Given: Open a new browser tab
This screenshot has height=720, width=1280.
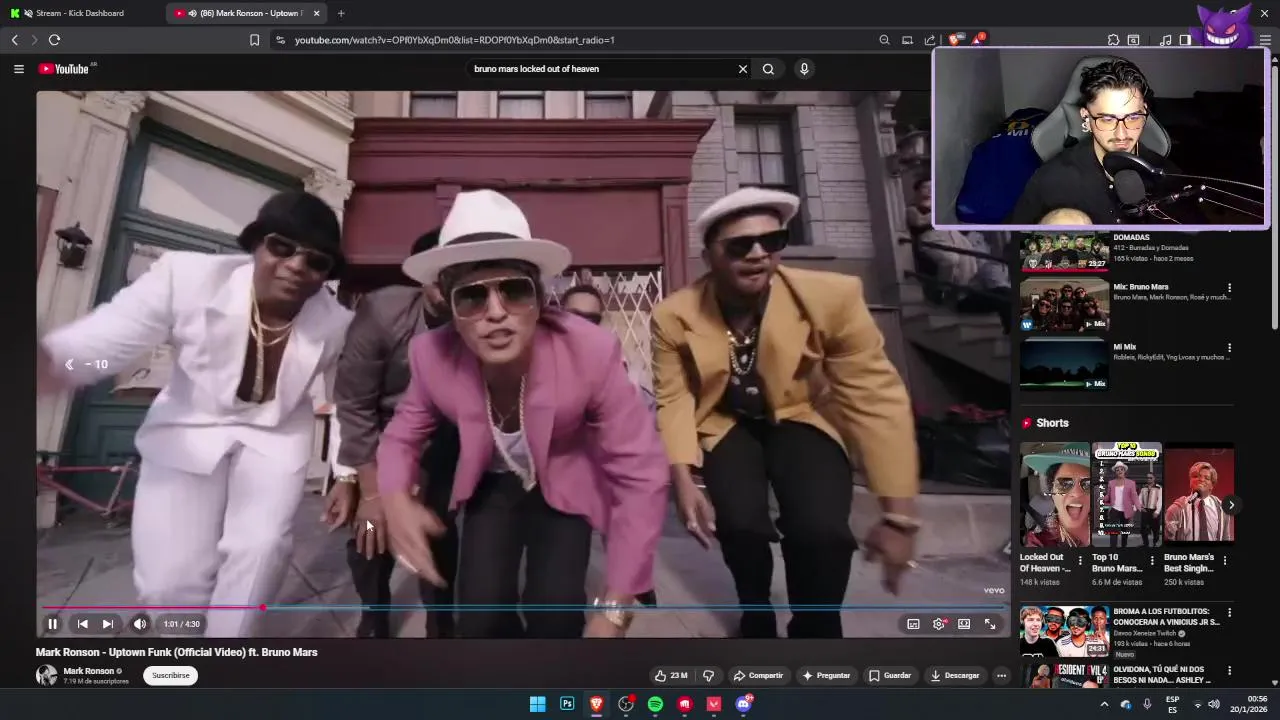Looking at the screenshot, I should 341,13.
